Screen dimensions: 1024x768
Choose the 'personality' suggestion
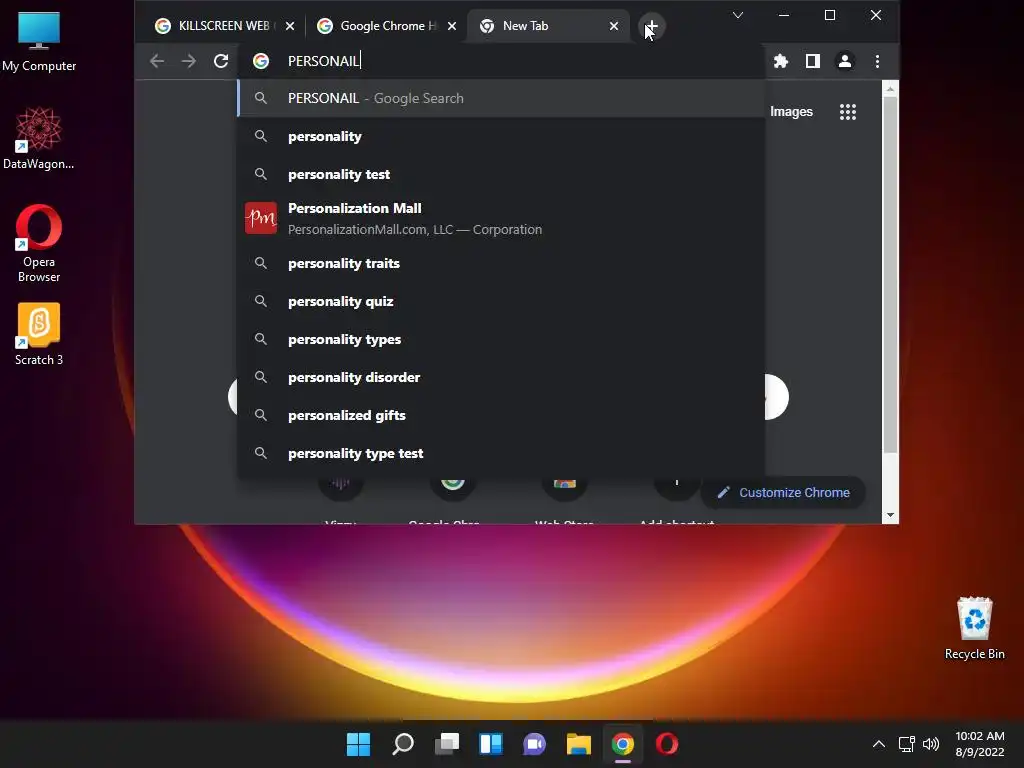click(501, 136)
